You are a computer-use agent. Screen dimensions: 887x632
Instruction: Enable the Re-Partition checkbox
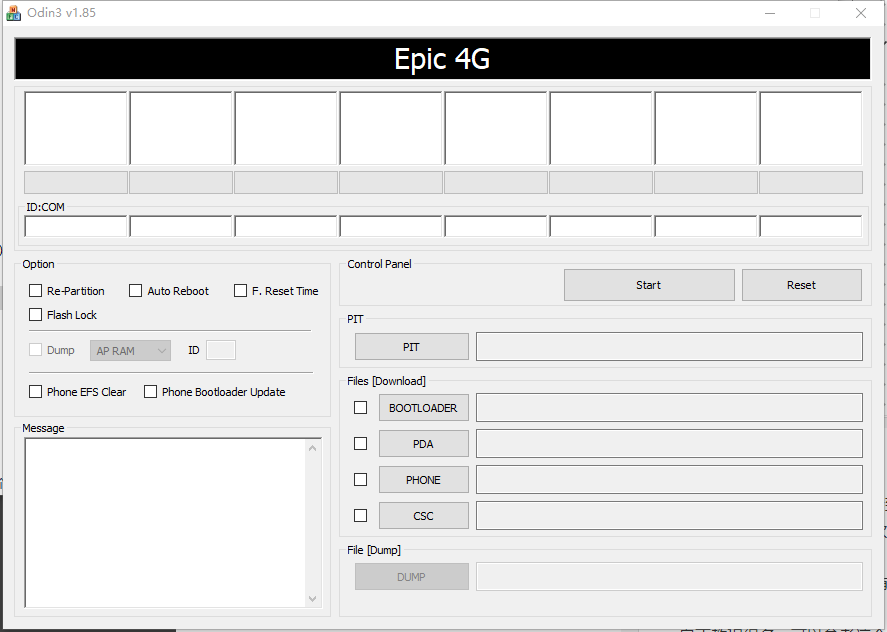coord(36,291)
